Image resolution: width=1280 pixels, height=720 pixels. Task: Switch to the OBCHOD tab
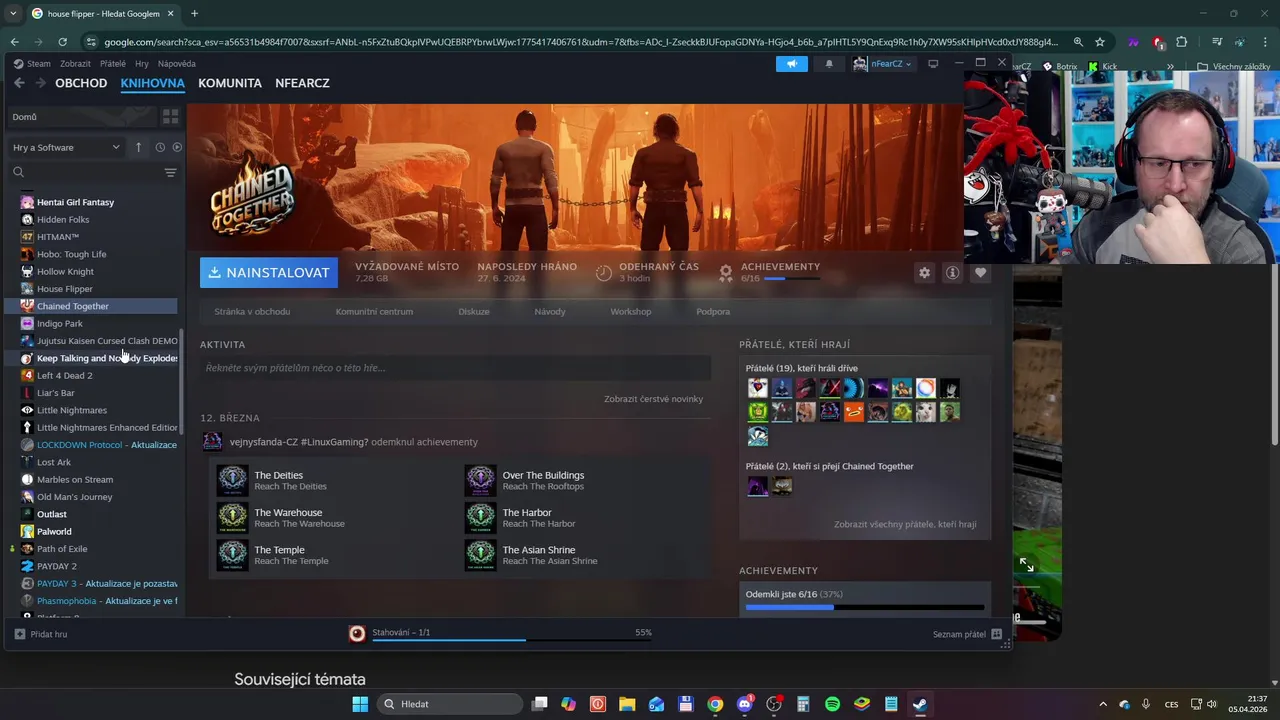pos(81,83)
